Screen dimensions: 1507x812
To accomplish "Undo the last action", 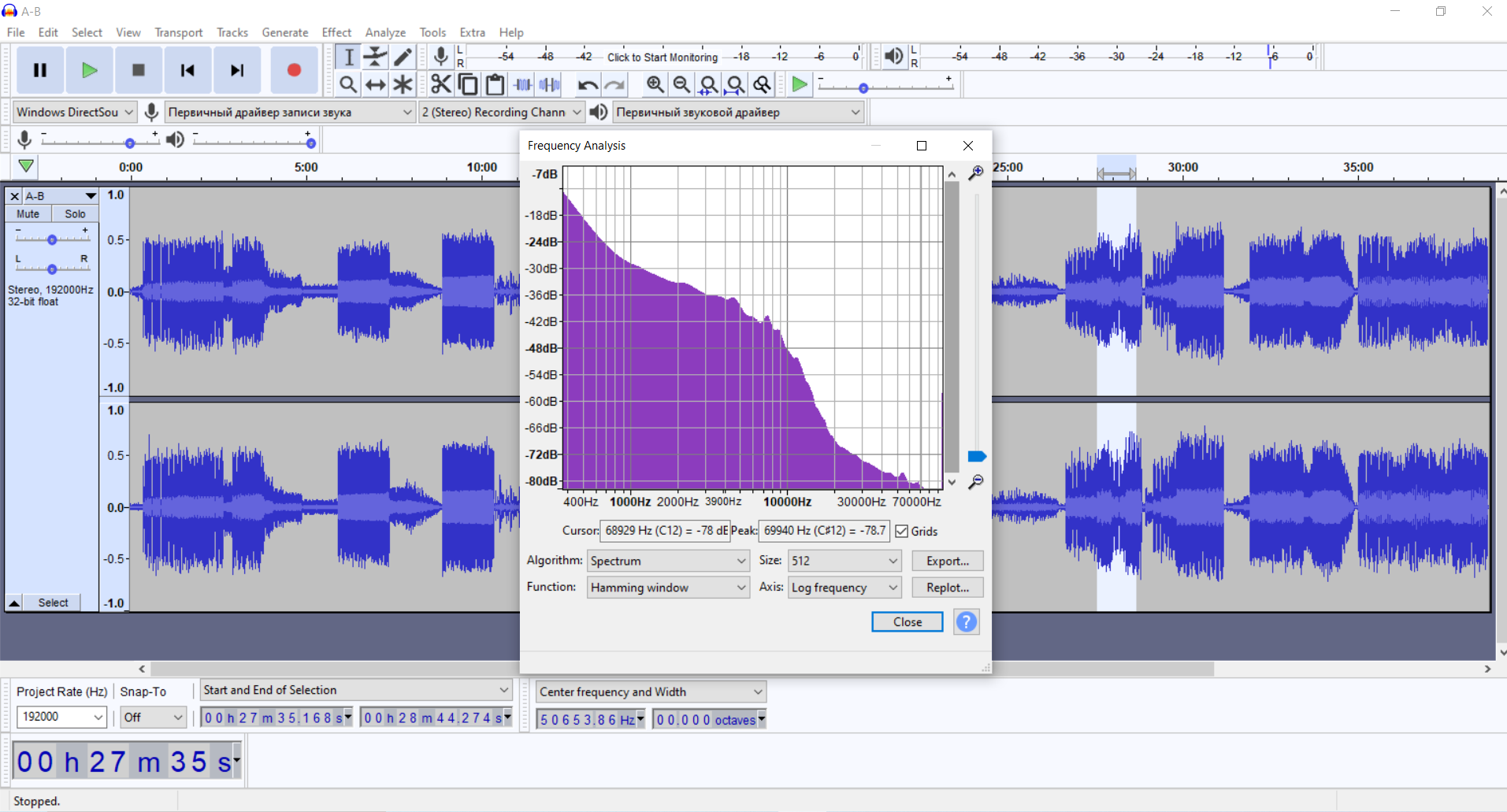I will pyautogui.click(x=588, y=84).
